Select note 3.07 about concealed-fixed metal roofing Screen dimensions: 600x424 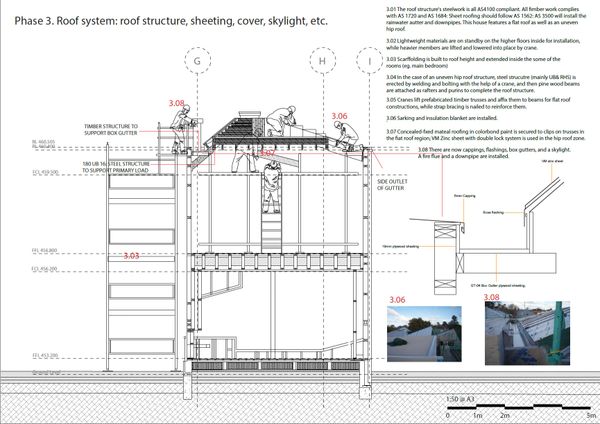pyautogui.click(x=485, y=135)
